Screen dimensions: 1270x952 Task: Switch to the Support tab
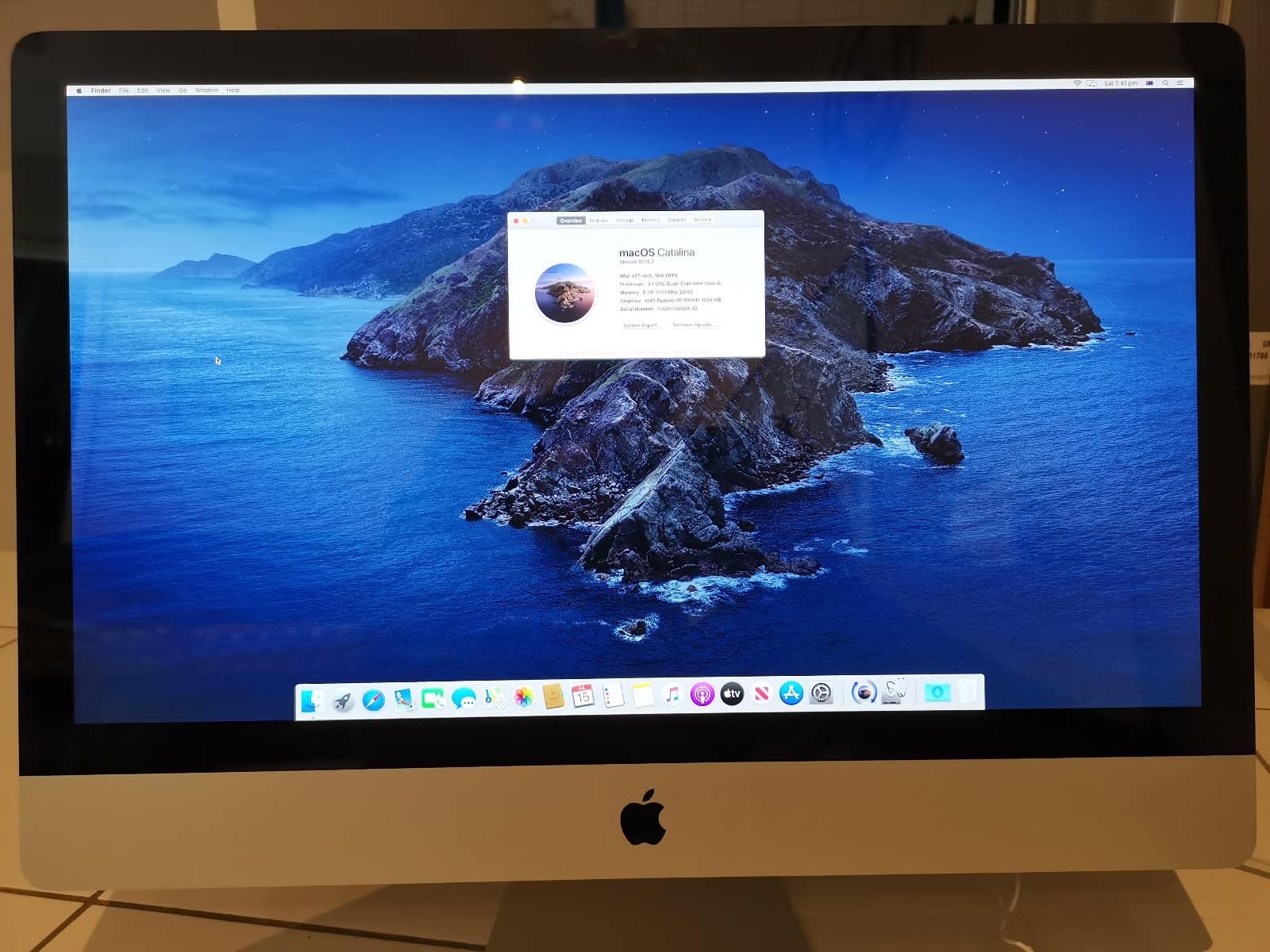point(677,220)
